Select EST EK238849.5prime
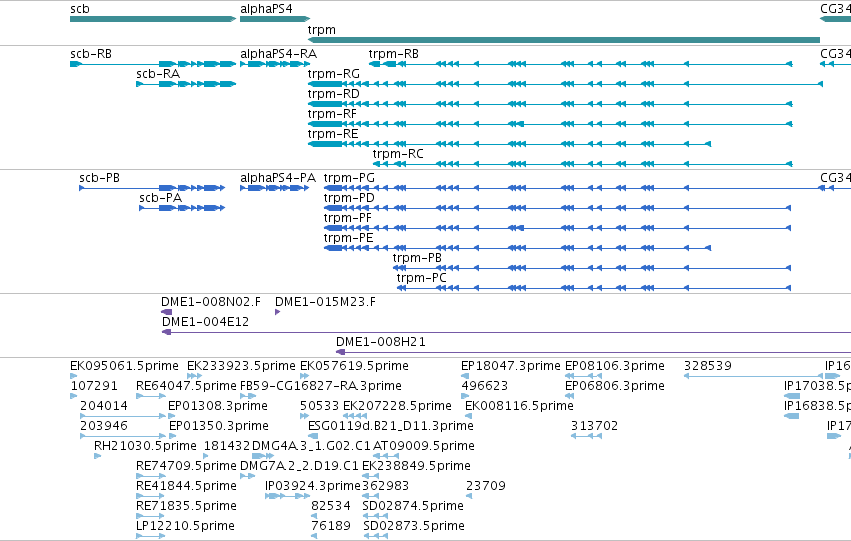The width and height of the screenshot is (851, 541). (416, 466)
